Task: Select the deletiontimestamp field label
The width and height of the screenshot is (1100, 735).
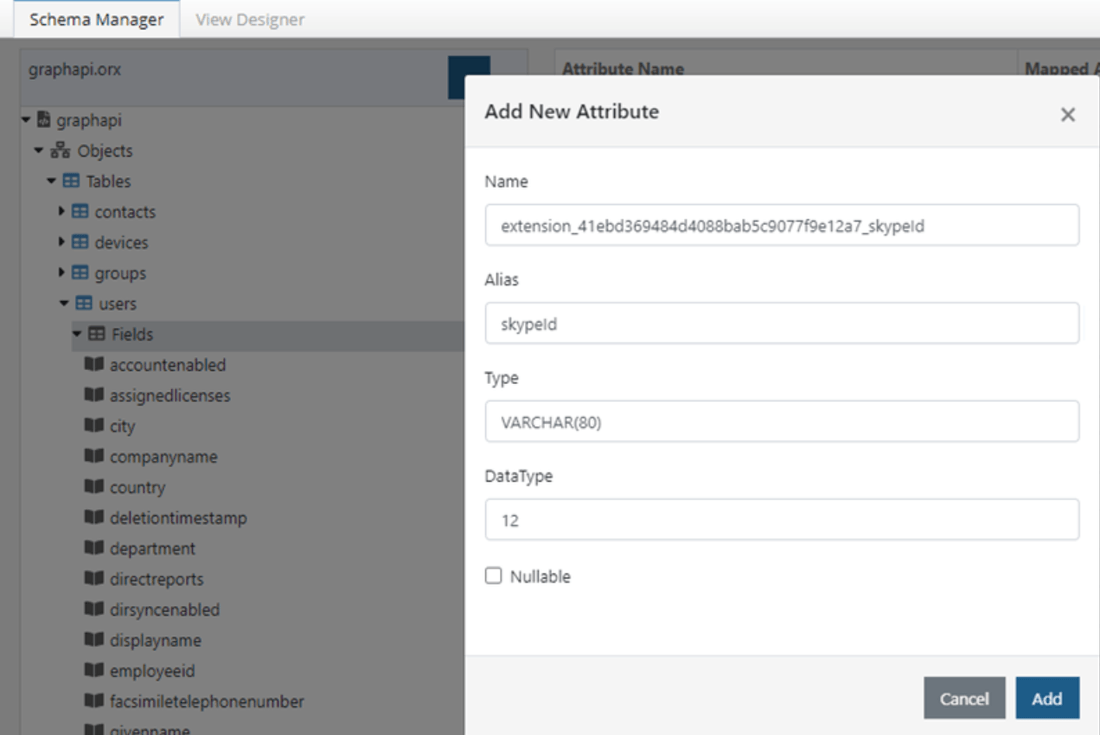Action: tap(178, 518)
